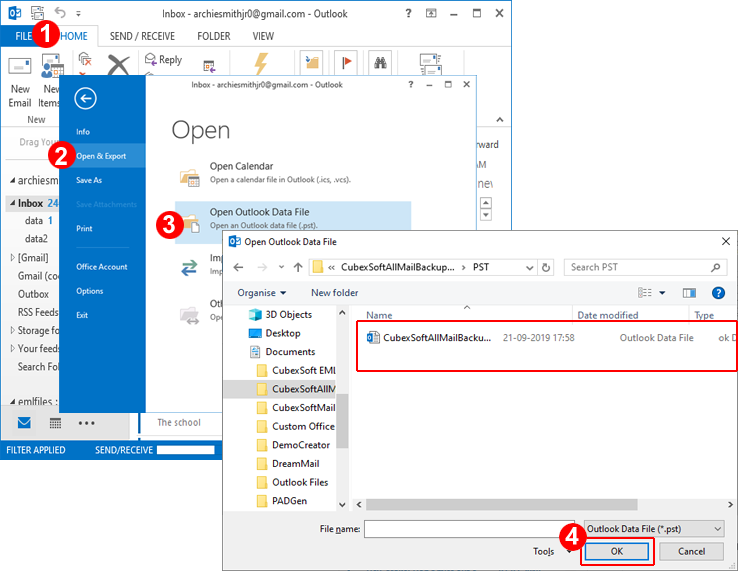Screen dimensions: 738x571
Task: Click the New folder button
Action: pyautogui.click(x=334, y=293)
